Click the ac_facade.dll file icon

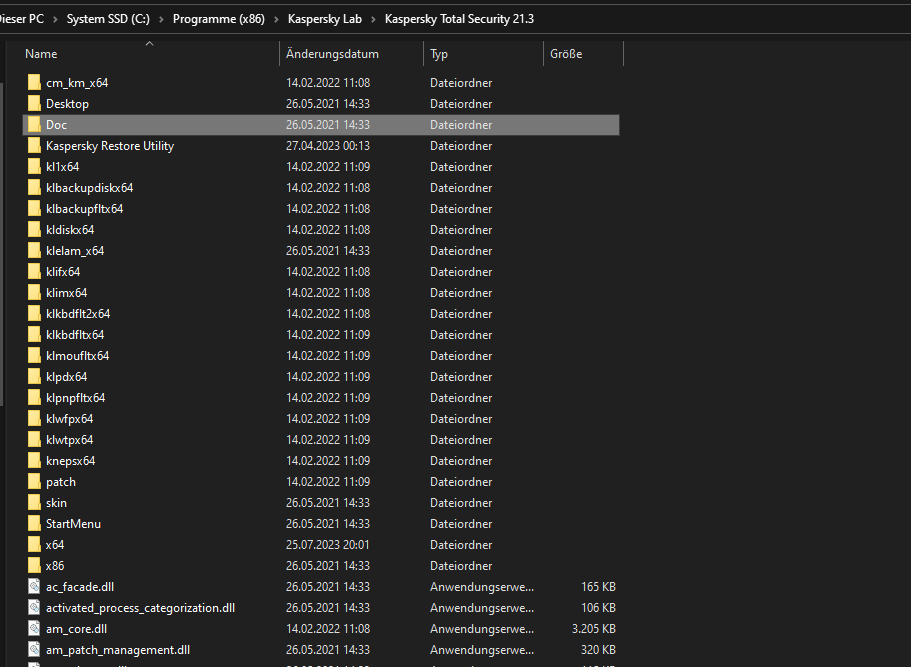click(x=34, y=586)
